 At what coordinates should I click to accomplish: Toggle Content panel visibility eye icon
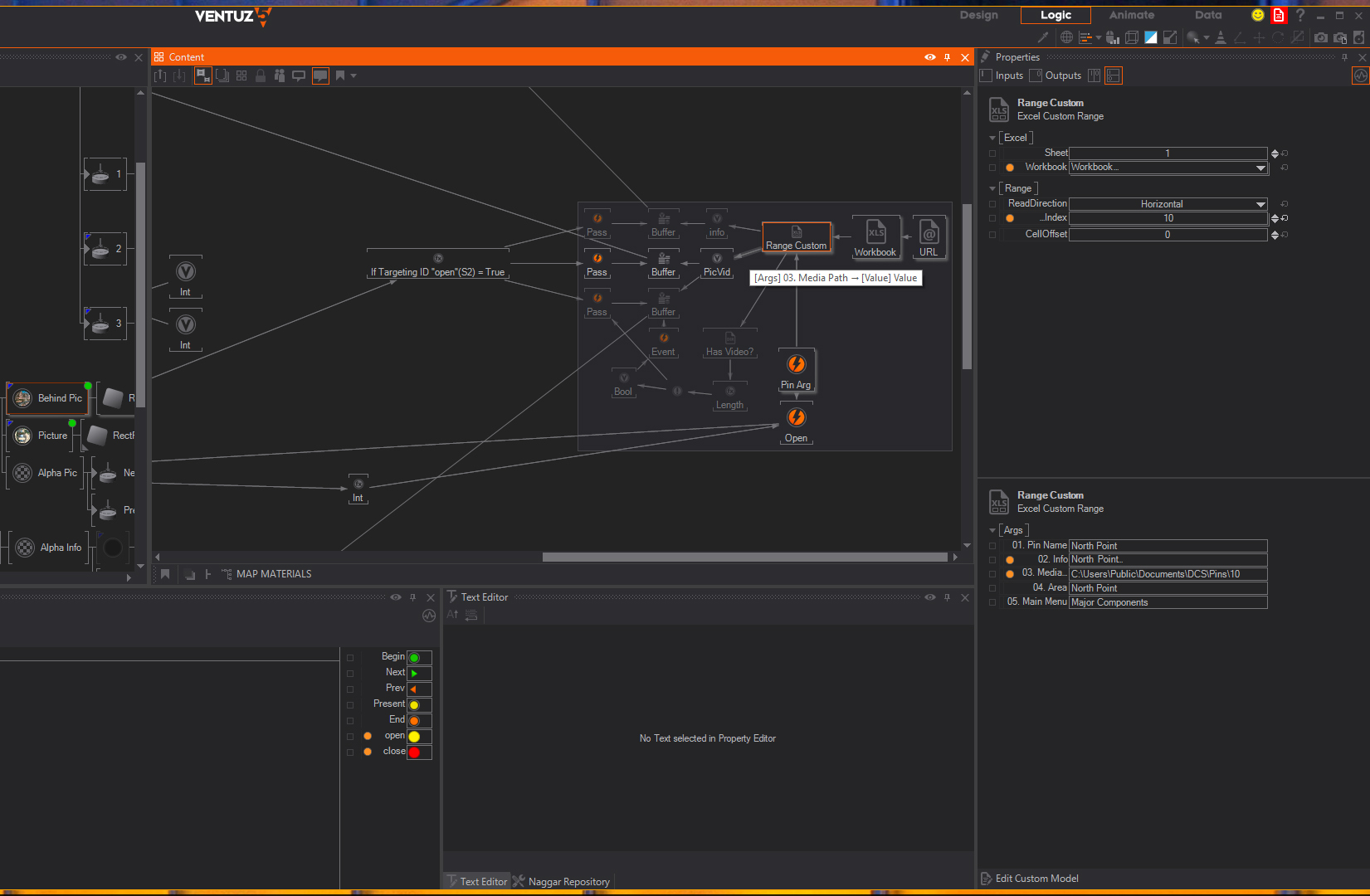point(929,57)
